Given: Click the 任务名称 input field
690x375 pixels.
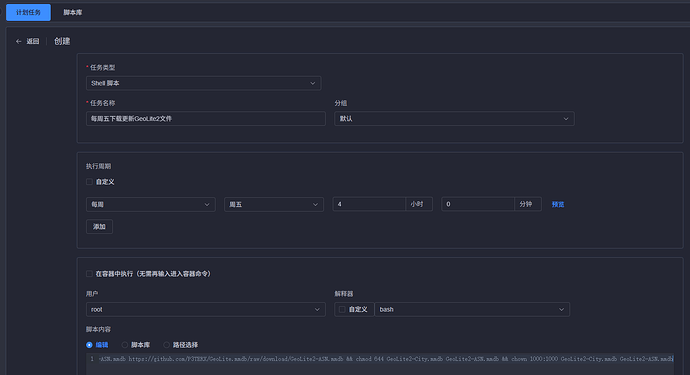Looking at the screenshot, I should pos(206,118).
